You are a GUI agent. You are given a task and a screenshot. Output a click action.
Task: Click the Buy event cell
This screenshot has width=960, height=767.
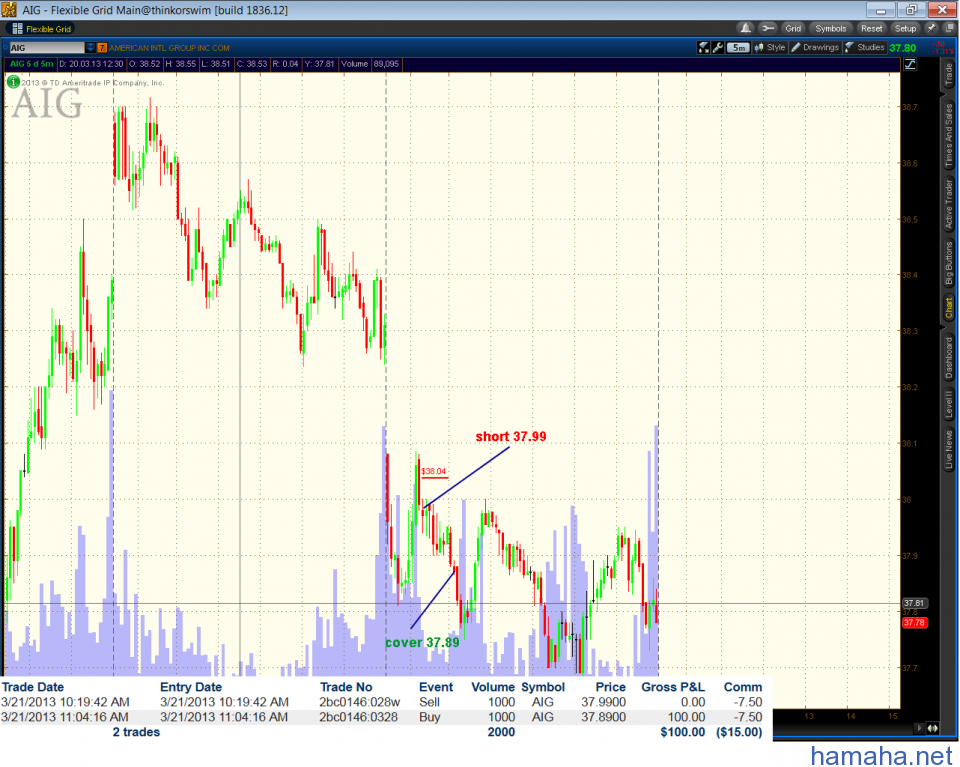[429, 717]
